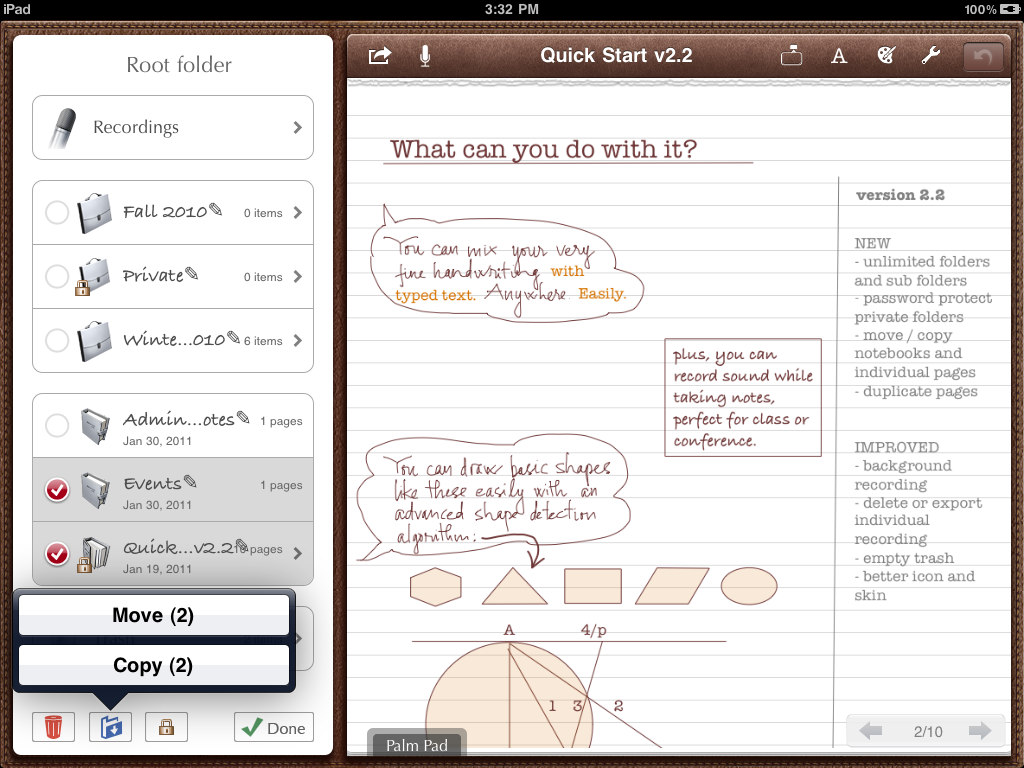The width and height of the screenshot is (1024, 768).
Task: Tap the Winte...010 briefcase icon
Action: tap(95, 341)
